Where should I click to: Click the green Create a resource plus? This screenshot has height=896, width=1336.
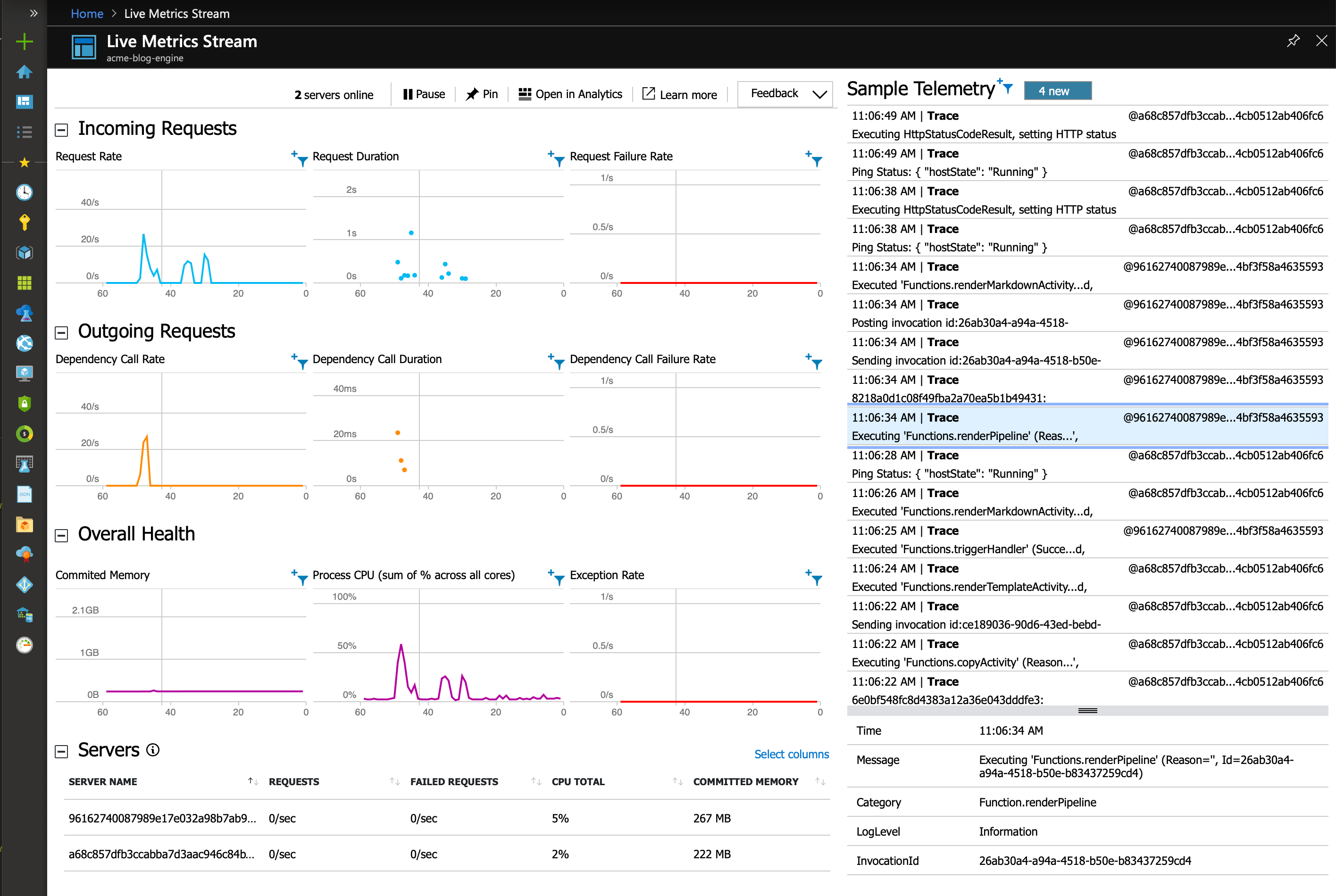tap(24, 41)
